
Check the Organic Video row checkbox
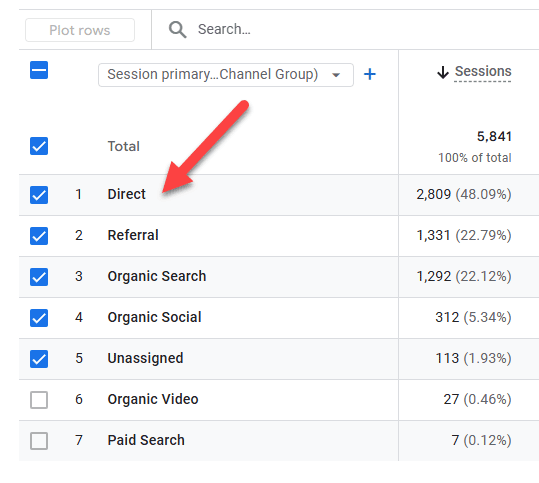(x=39, y=400)
